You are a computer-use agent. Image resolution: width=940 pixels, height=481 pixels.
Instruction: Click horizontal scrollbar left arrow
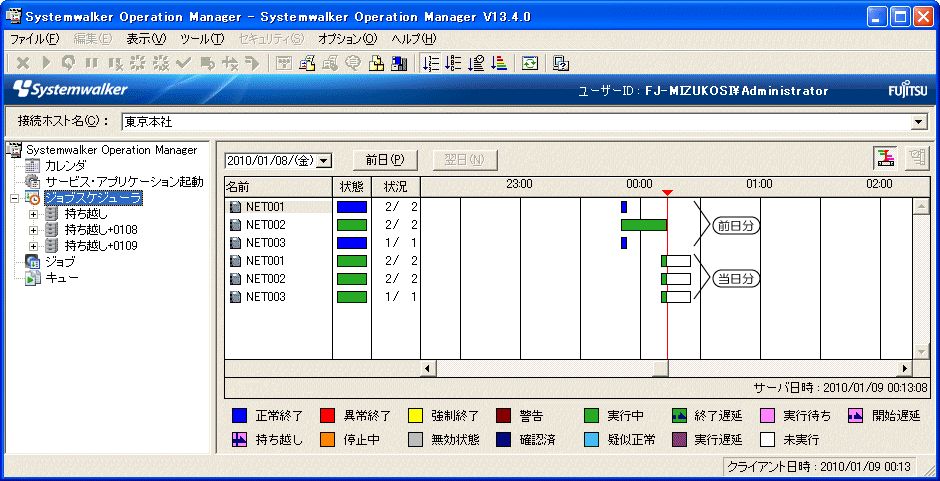pos(428,368)
